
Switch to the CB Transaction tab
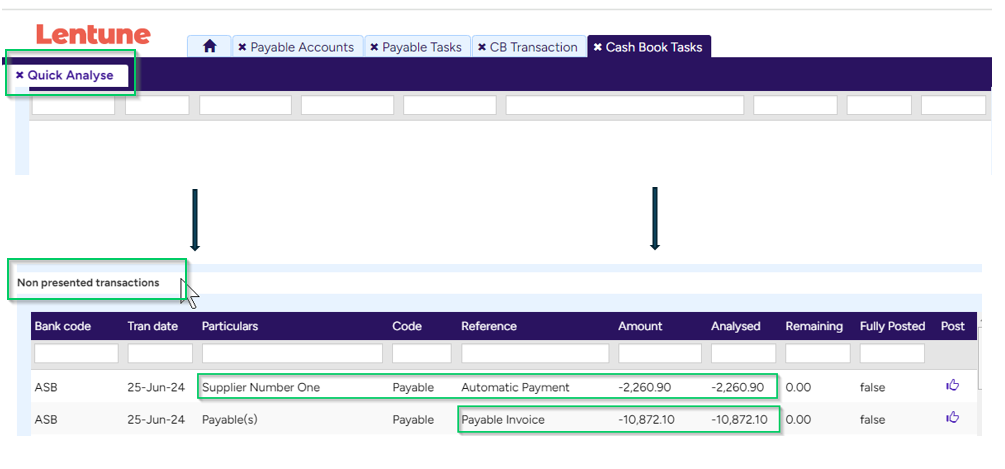pyautogui.click(x=533, y=47)
